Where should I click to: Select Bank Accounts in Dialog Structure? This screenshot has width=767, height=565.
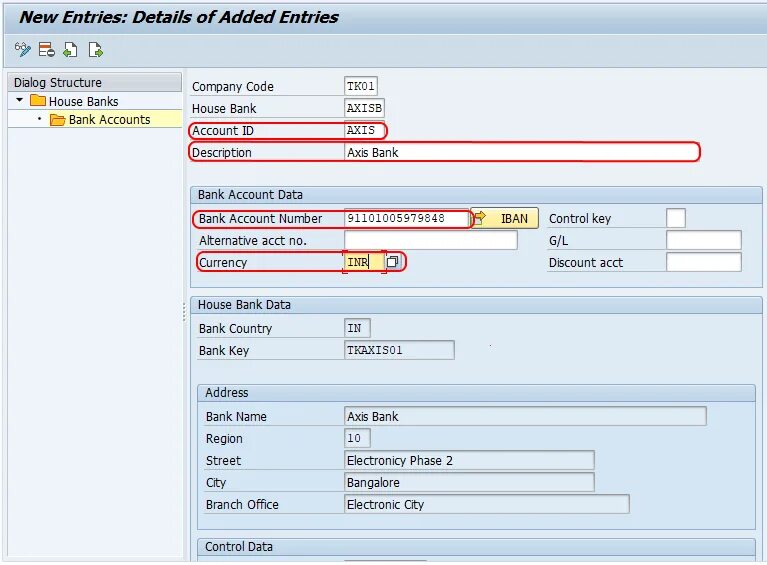point(110,119)
